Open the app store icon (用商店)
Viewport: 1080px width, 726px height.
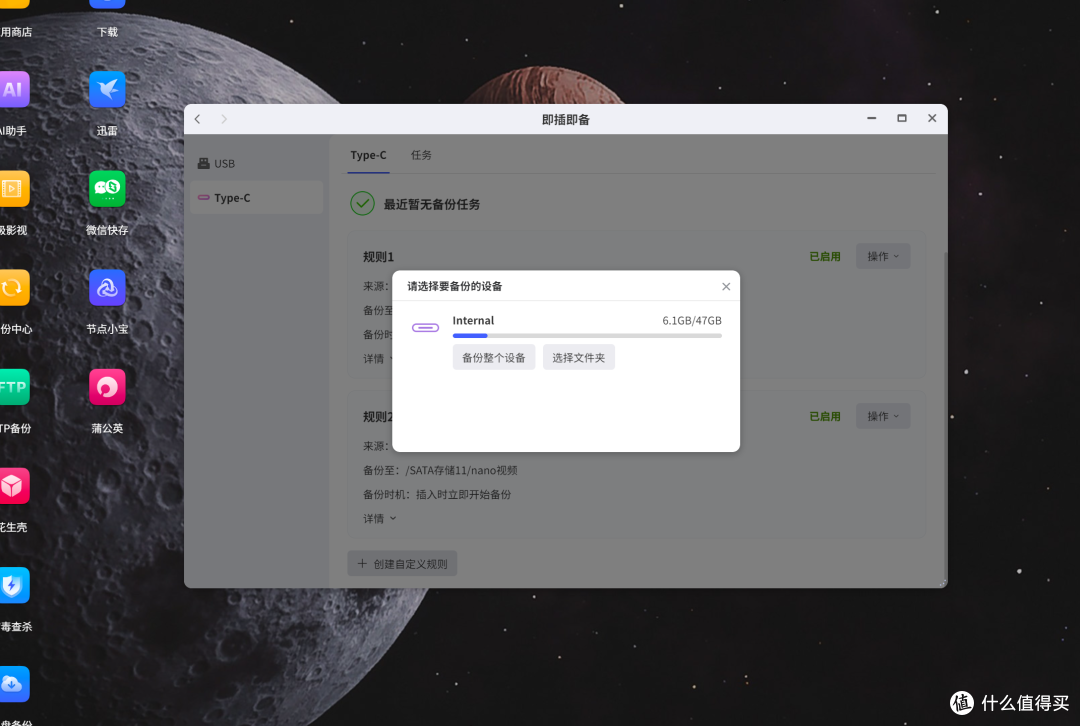14,4
